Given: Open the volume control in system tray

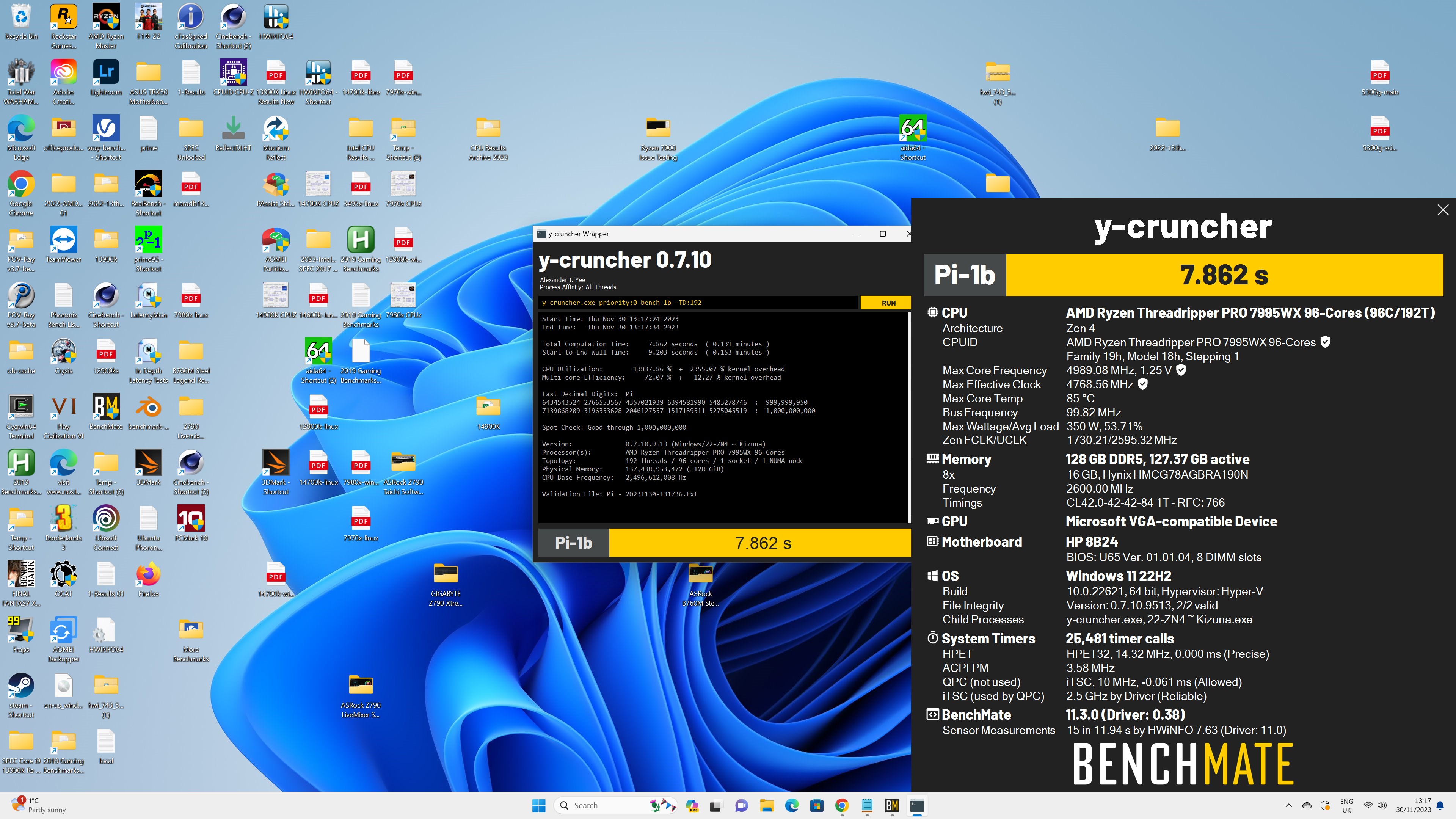Looking at the screenshot, I should 1382,805.
